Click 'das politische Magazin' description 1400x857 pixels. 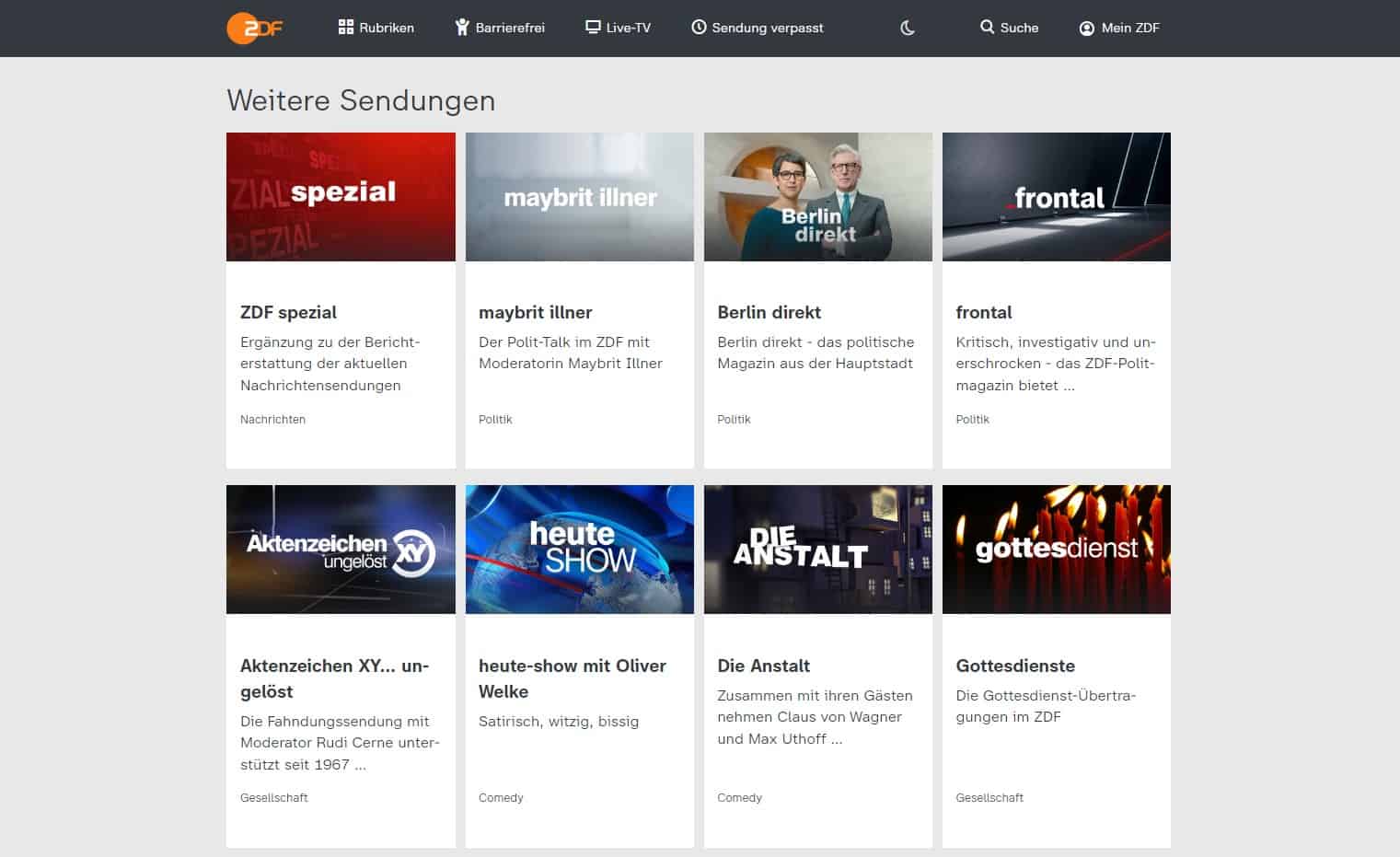(816, 353)
